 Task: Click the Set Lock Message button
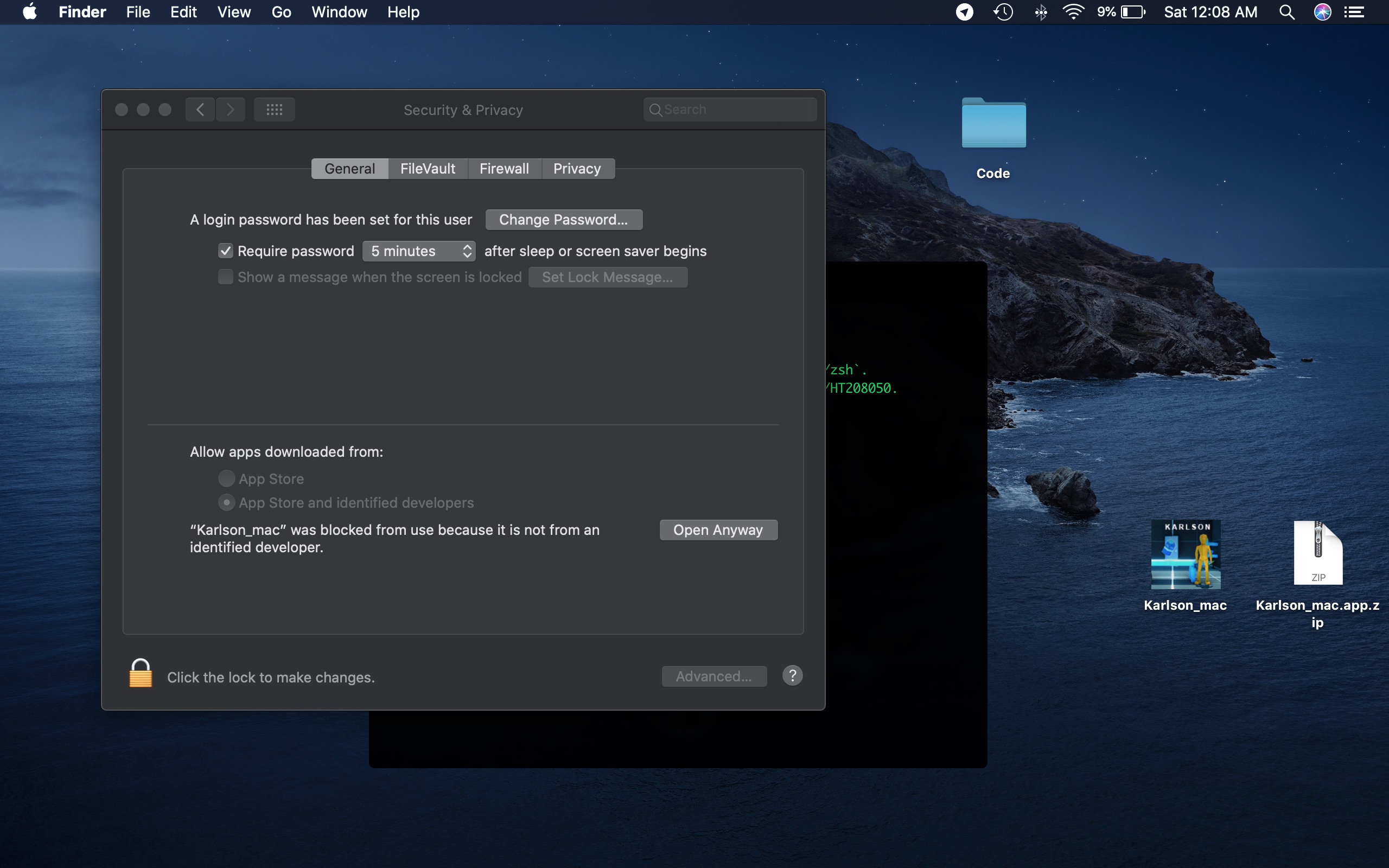tap(608, 277)
